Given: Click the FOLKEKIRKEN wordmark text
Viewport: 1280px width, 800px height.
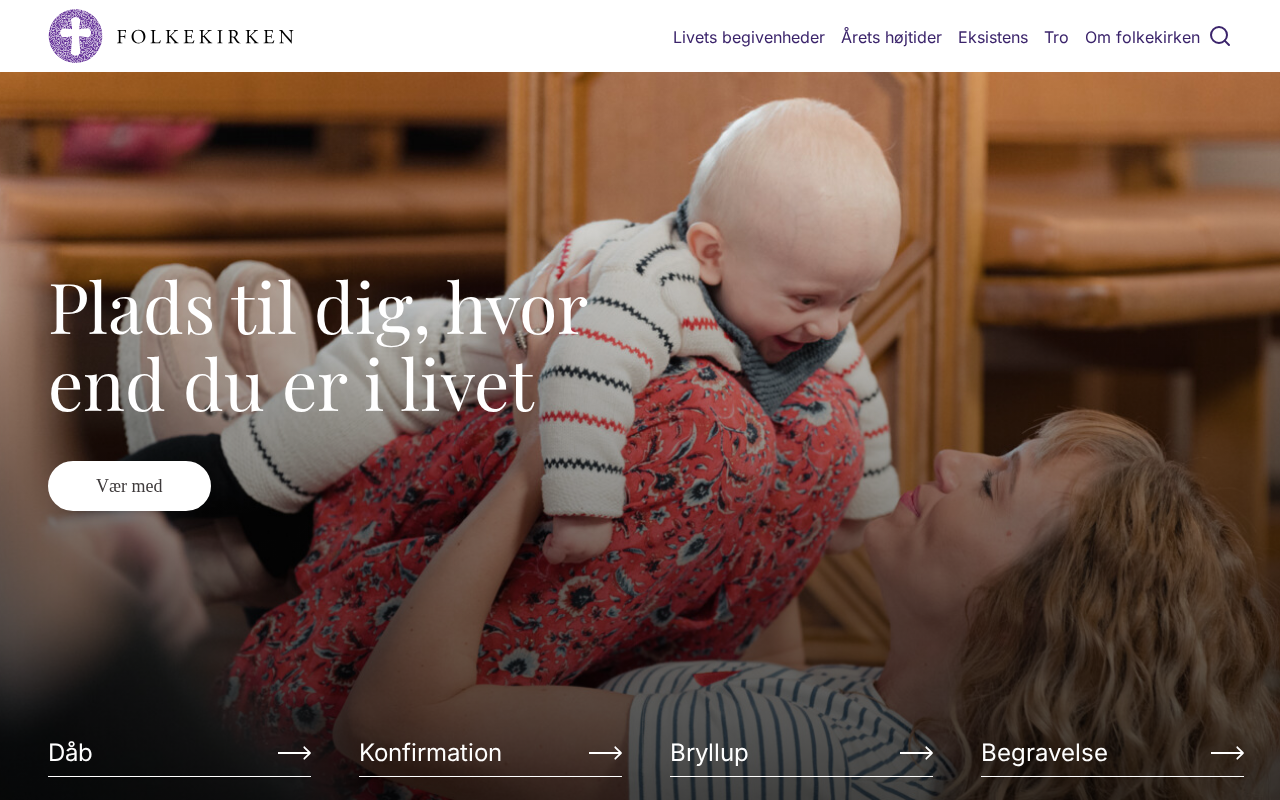Looking at the screenshot, I should (x=205, y=37).
